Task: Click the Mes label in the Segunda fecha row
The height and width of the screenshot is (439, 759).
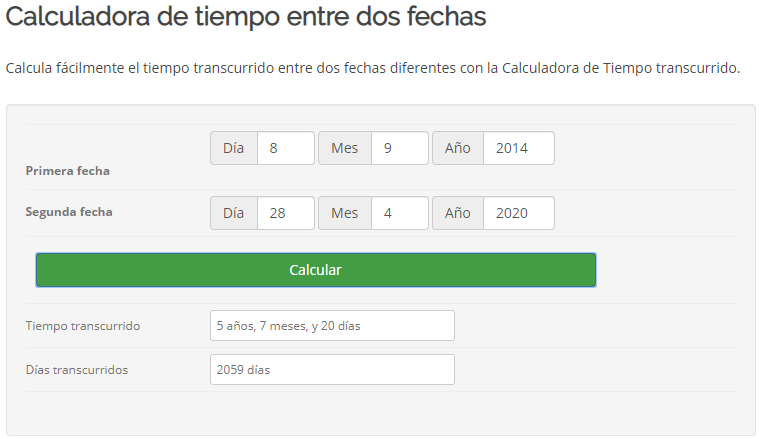Action: tap(345, 213)
